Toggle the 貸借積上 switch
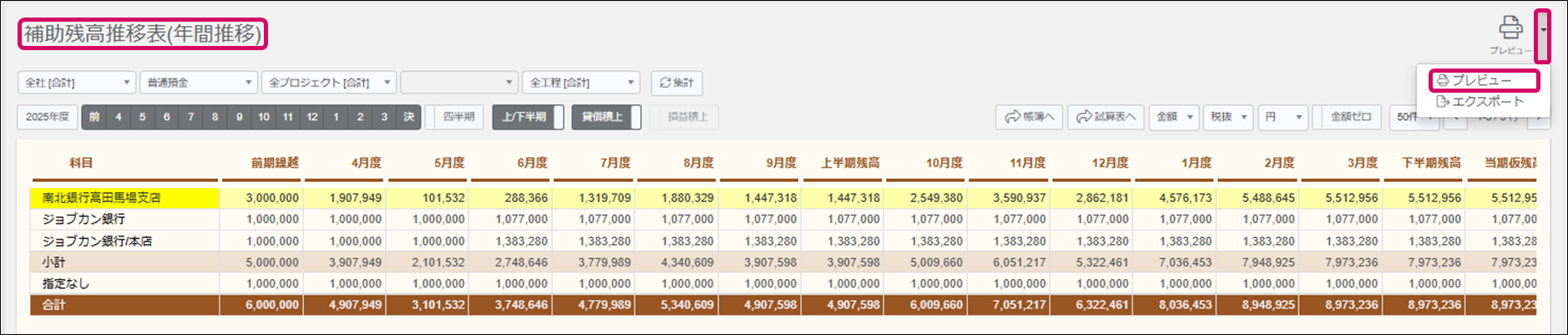This screenshot has height=335, width=1568. pos(606,117)
